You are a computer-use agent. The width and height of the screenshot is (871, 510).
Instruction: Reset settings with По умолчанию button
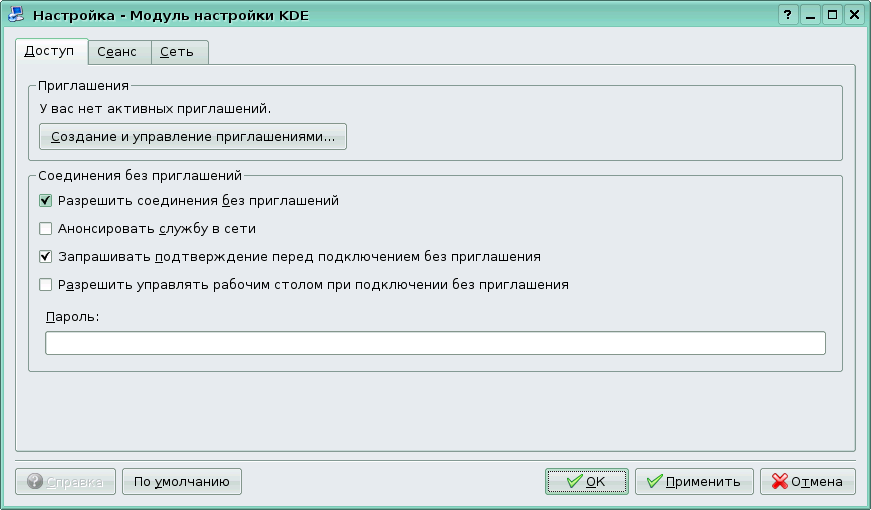(x=182, y=482)
